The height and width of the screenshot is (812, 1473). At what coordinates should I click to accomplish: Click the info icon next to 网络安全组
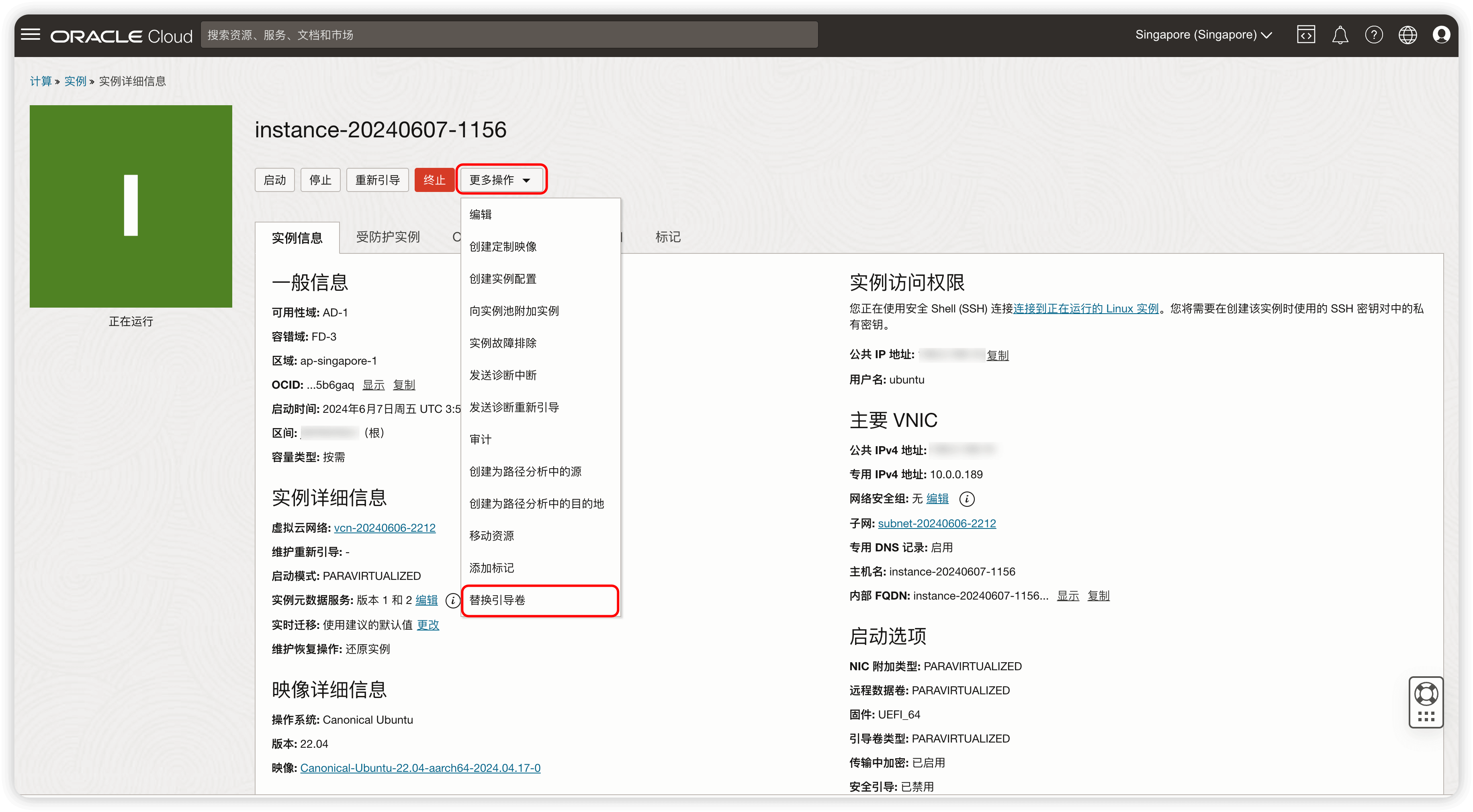(966, 499)
